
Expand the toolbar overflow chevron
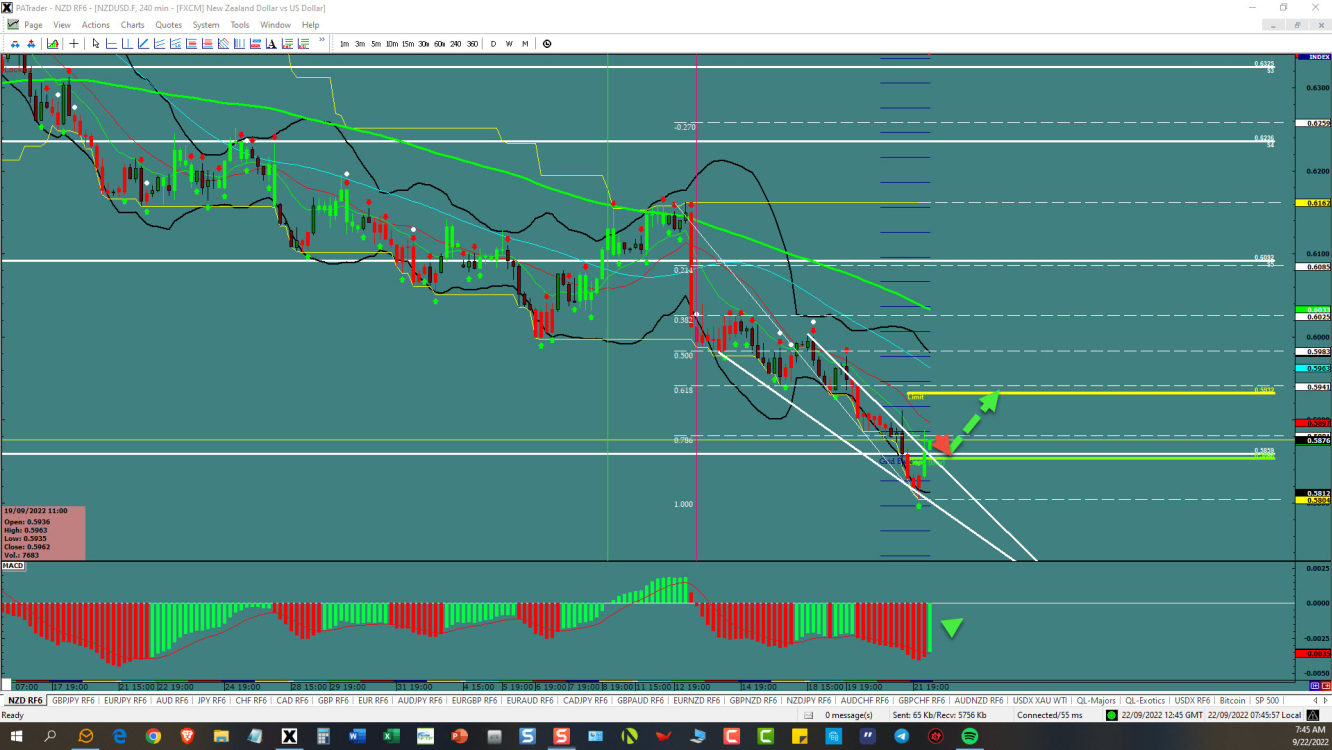click(x=322, y=40)
